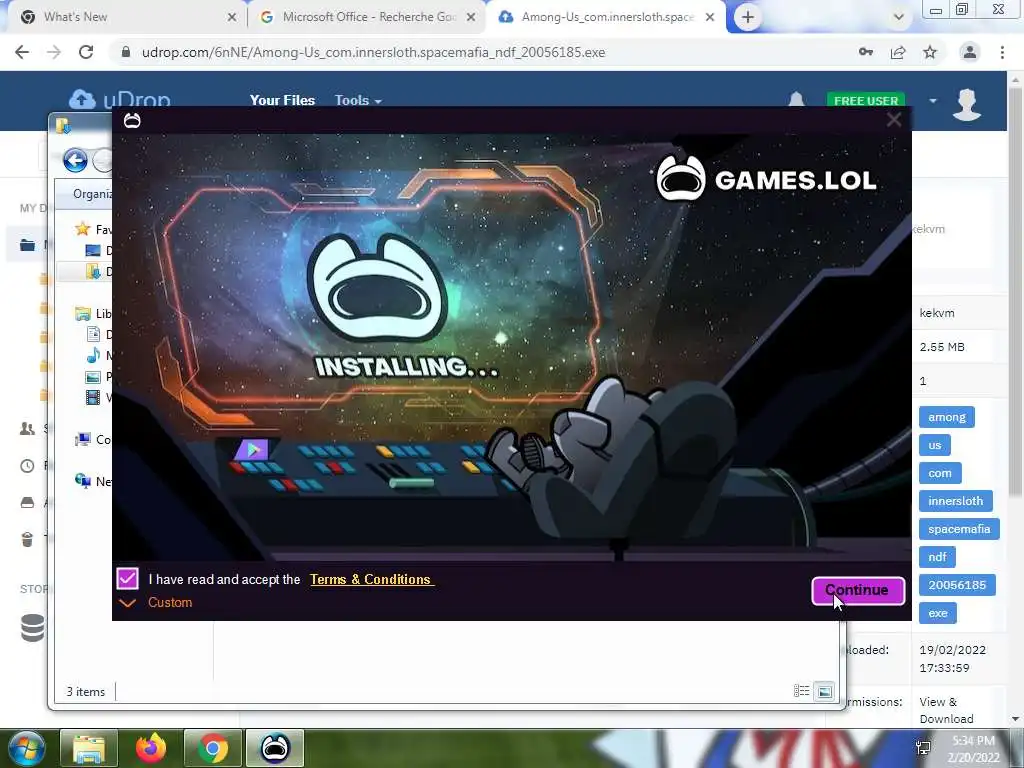This screenshot has width=1024, height=768.
Task: Click the network icon in system tray
Action: (x=923, y=748)
